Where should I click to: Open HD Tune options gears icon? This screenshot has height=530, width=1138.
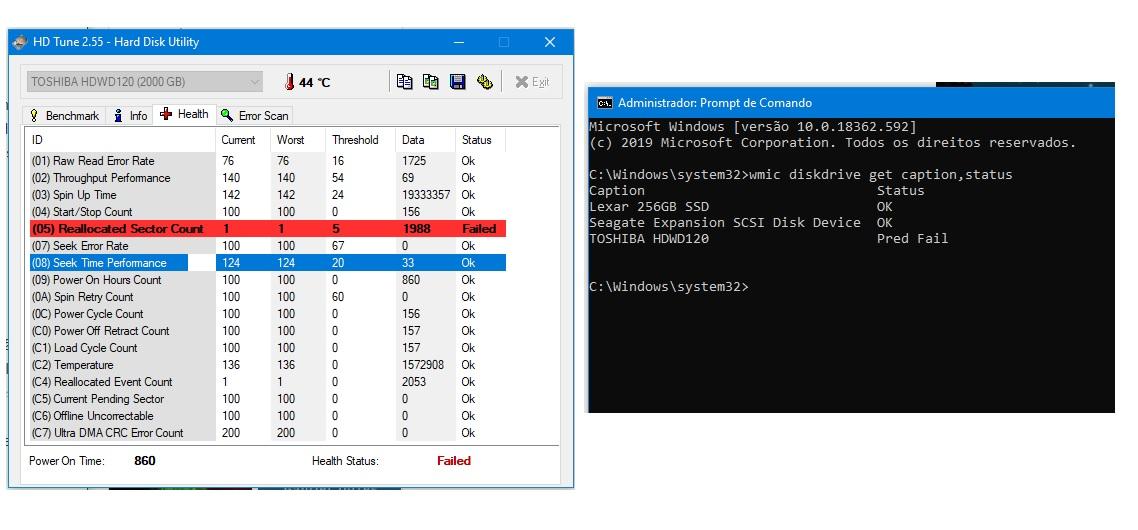pos(485,82)
